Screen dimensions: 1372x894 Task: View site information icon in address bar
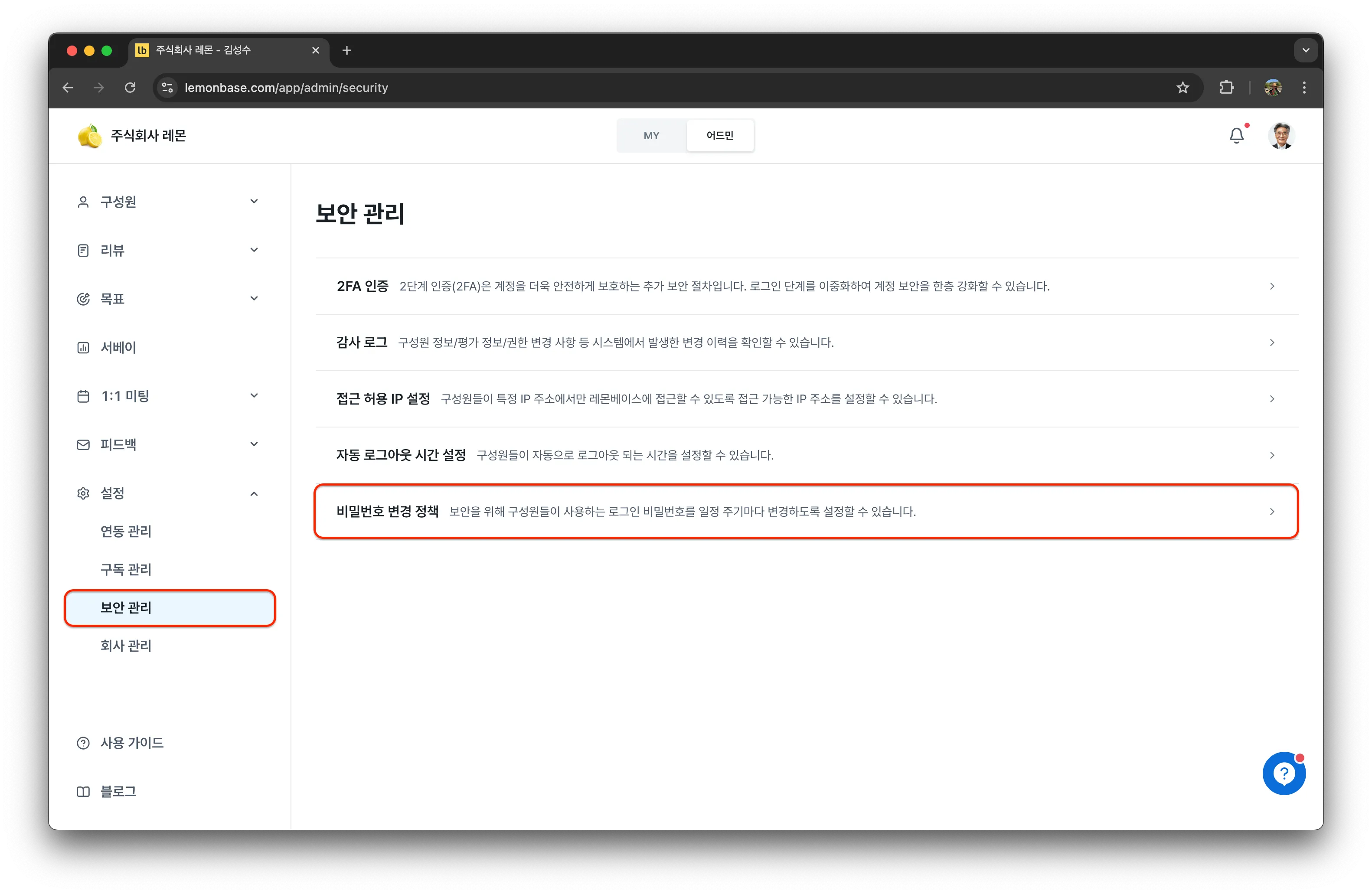[x=167, y=88]
